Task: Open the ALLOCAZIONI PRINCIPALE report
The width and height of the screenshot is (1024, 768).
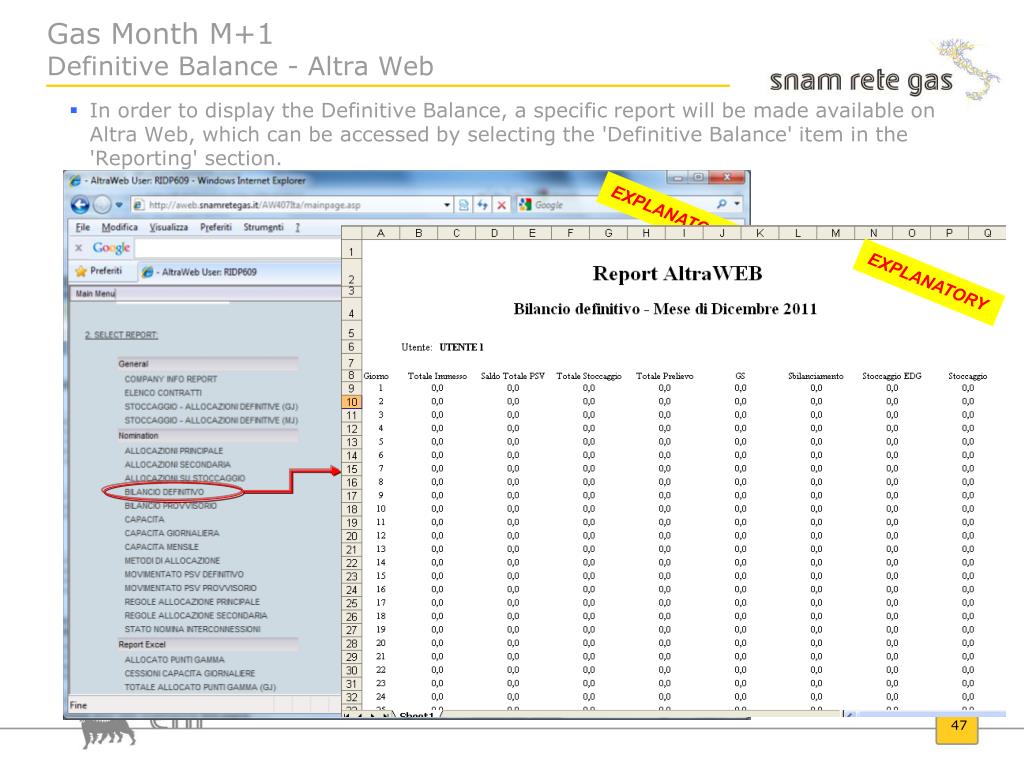Action: [x=173, y=451]
